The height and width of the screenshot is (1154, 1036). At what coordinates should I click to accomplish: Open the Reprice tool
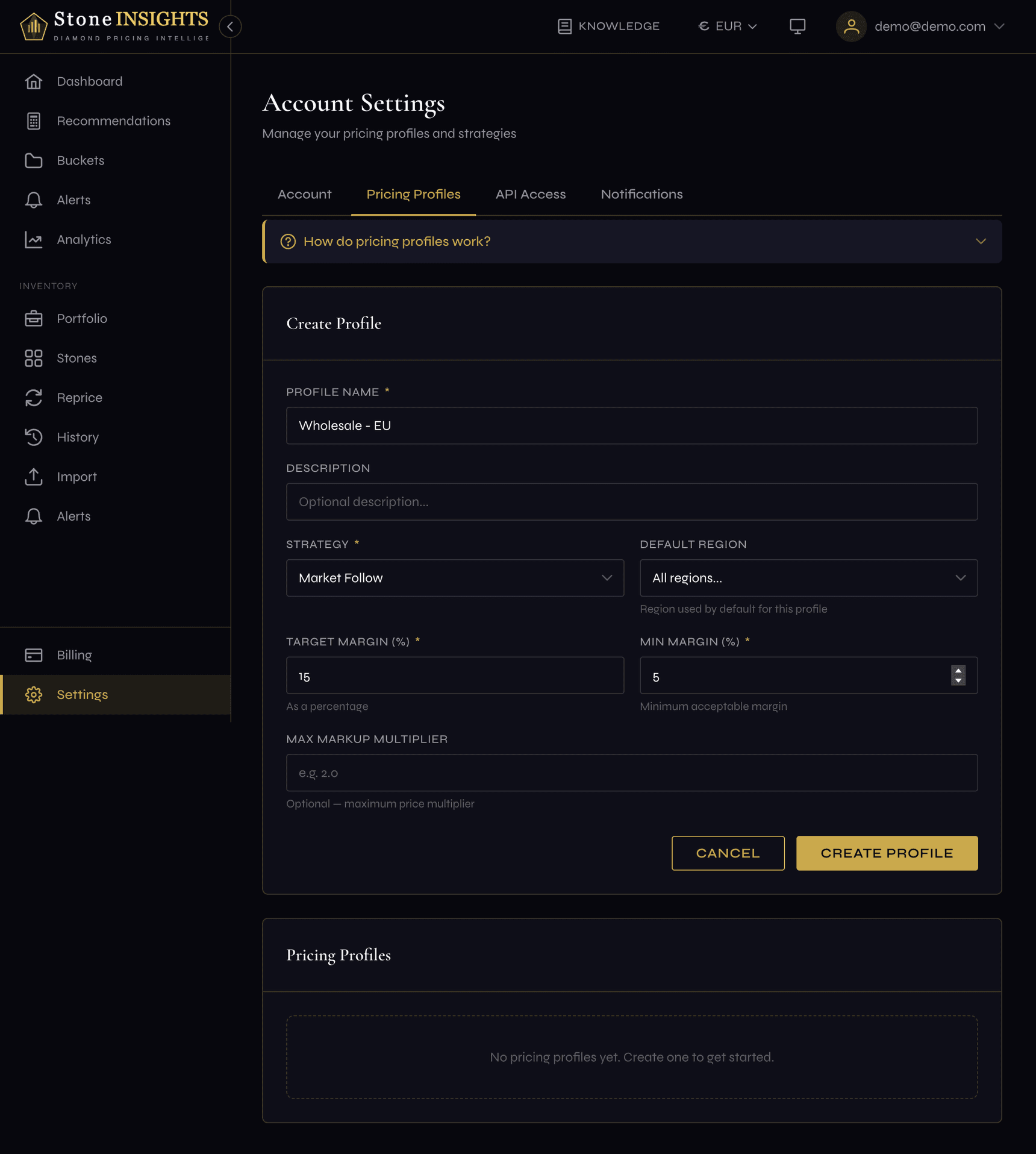[79, 398]
